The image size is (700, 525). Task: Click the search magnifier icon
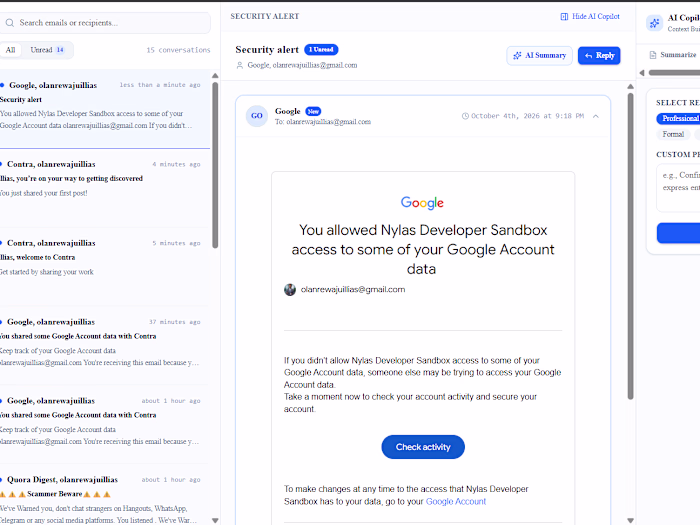click(x=10, y=23)
